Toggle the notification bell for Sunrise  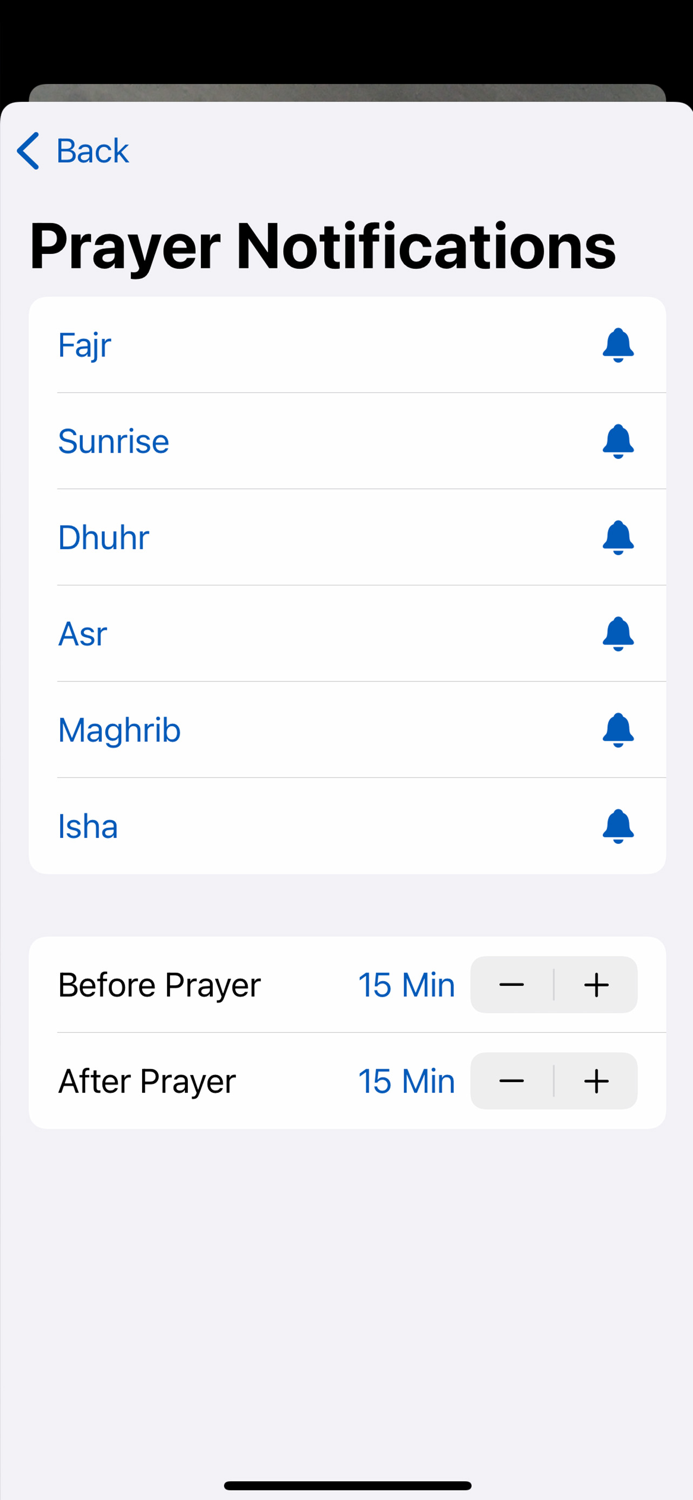617,441
